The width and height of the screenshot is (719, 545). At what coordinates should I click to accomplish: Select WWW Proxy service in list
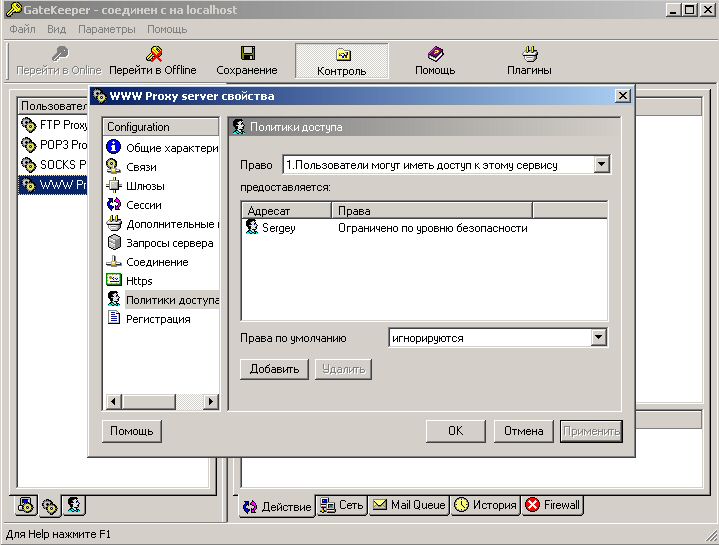[53, 185]
